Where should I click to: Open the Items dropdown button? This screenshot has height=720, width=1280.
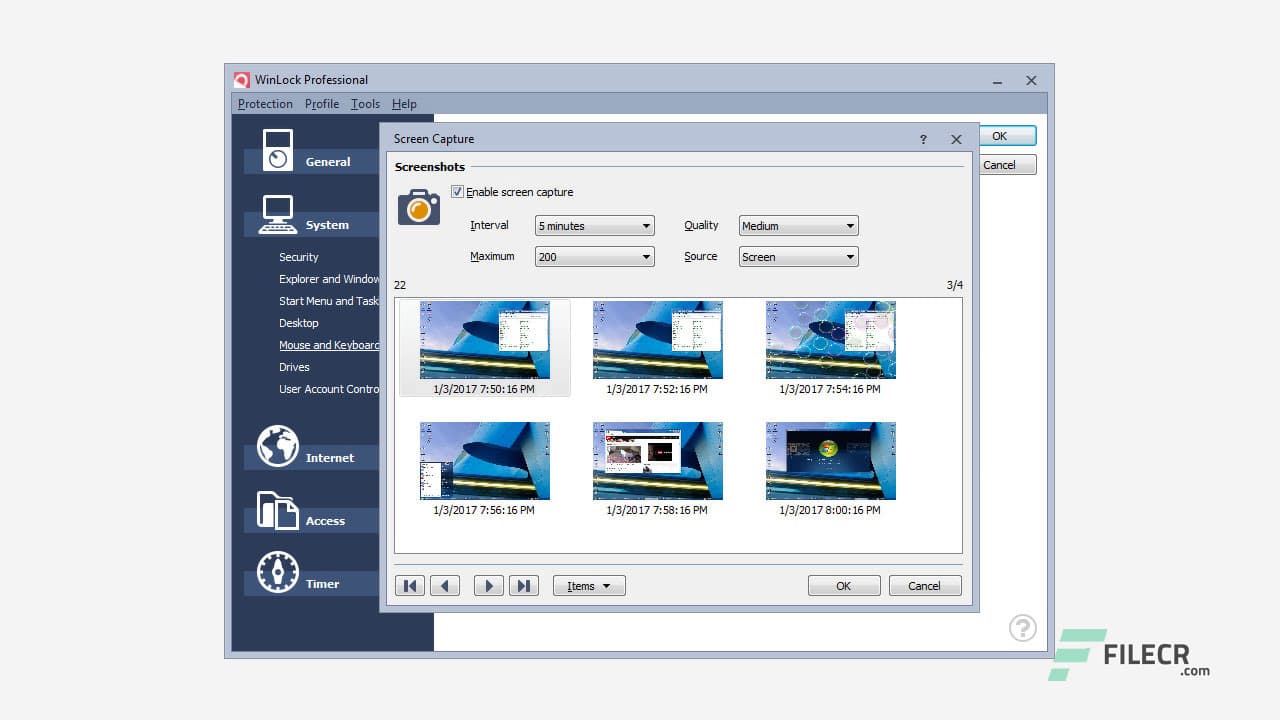click(589, 585)
